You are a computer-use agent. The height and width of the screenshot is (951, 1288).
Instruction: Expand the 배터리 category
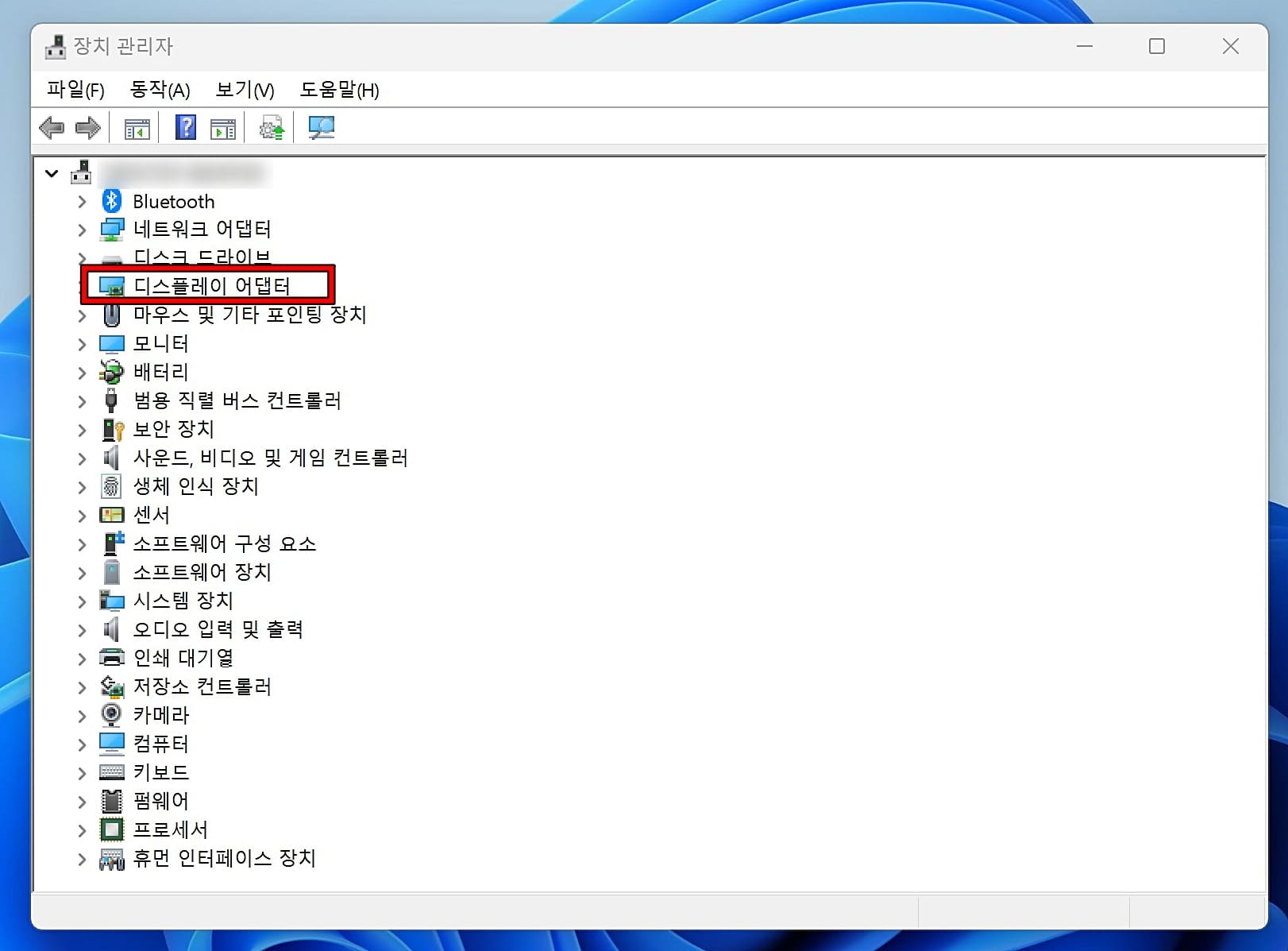coord(82,373)
